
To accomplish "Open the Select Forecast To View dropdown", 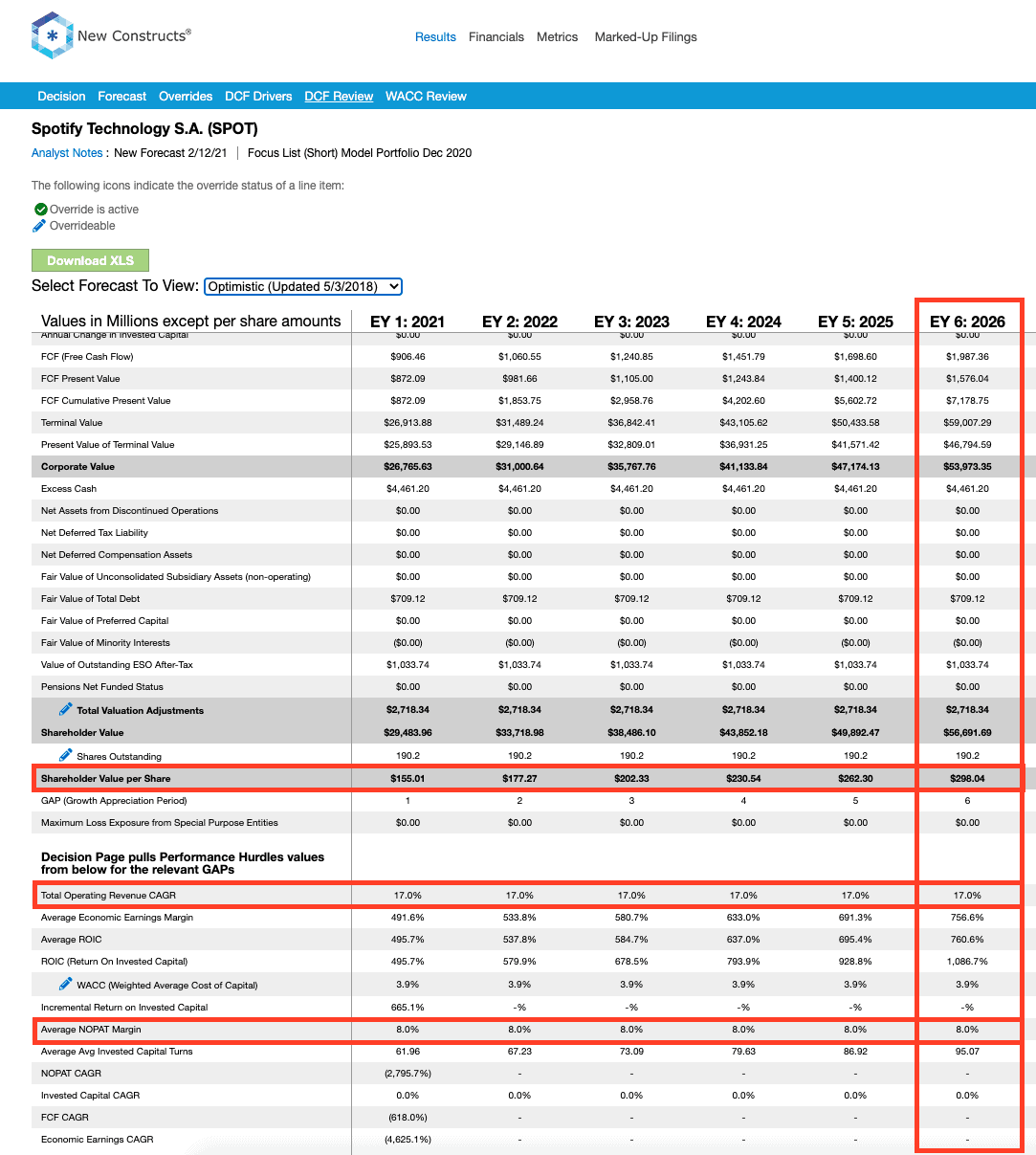I will click(x=303, y=286).
